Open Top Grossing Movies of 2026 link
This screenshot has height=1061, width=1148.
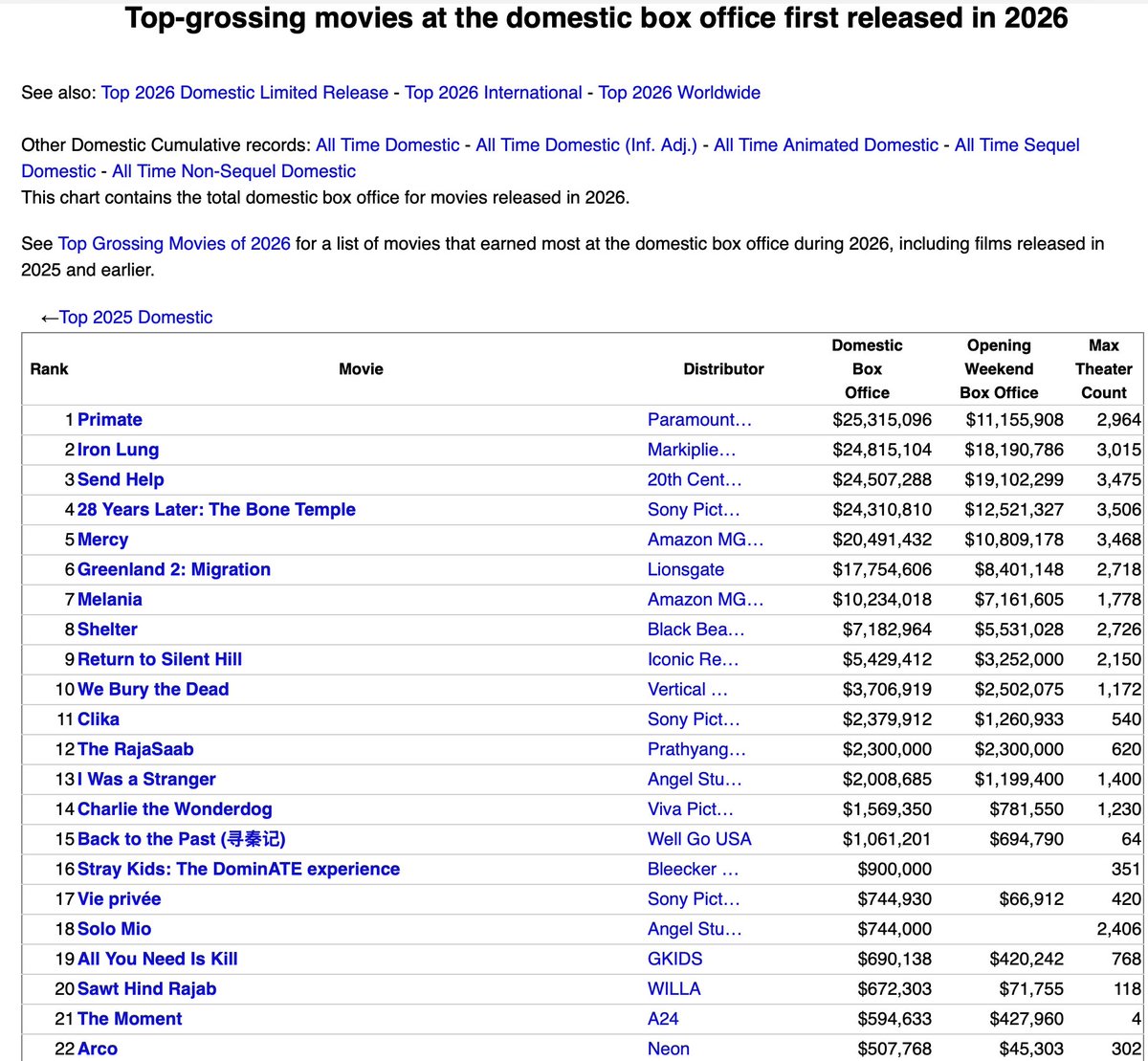pos(174,244)
